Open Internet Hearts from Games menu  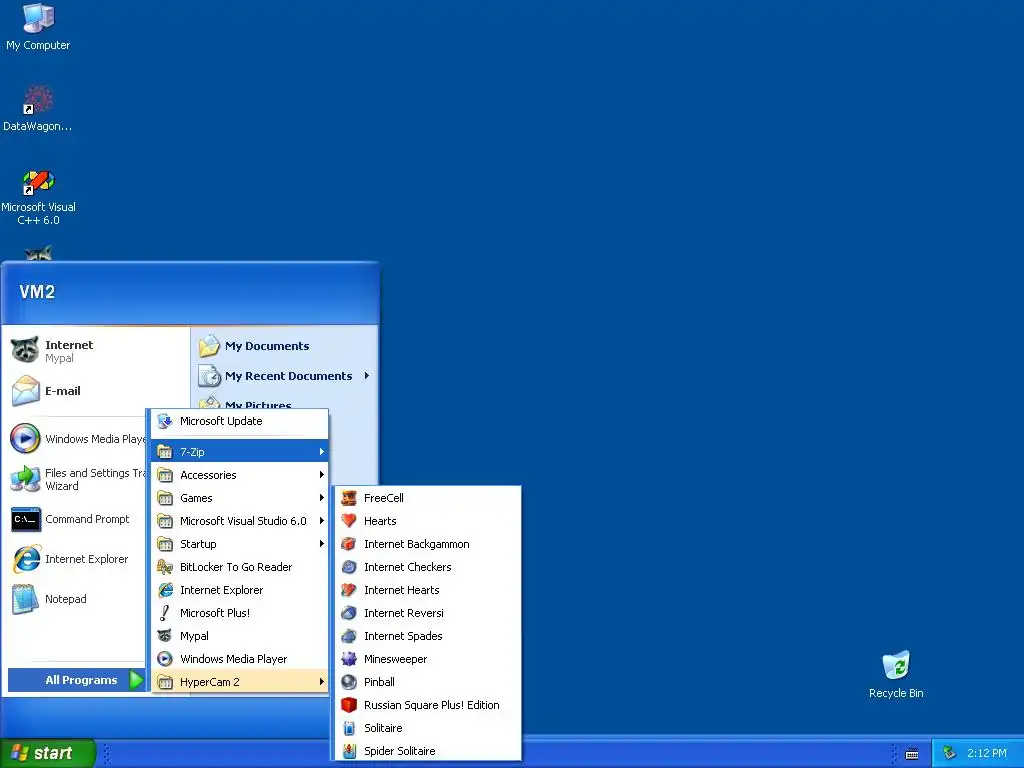pos(428,590)
